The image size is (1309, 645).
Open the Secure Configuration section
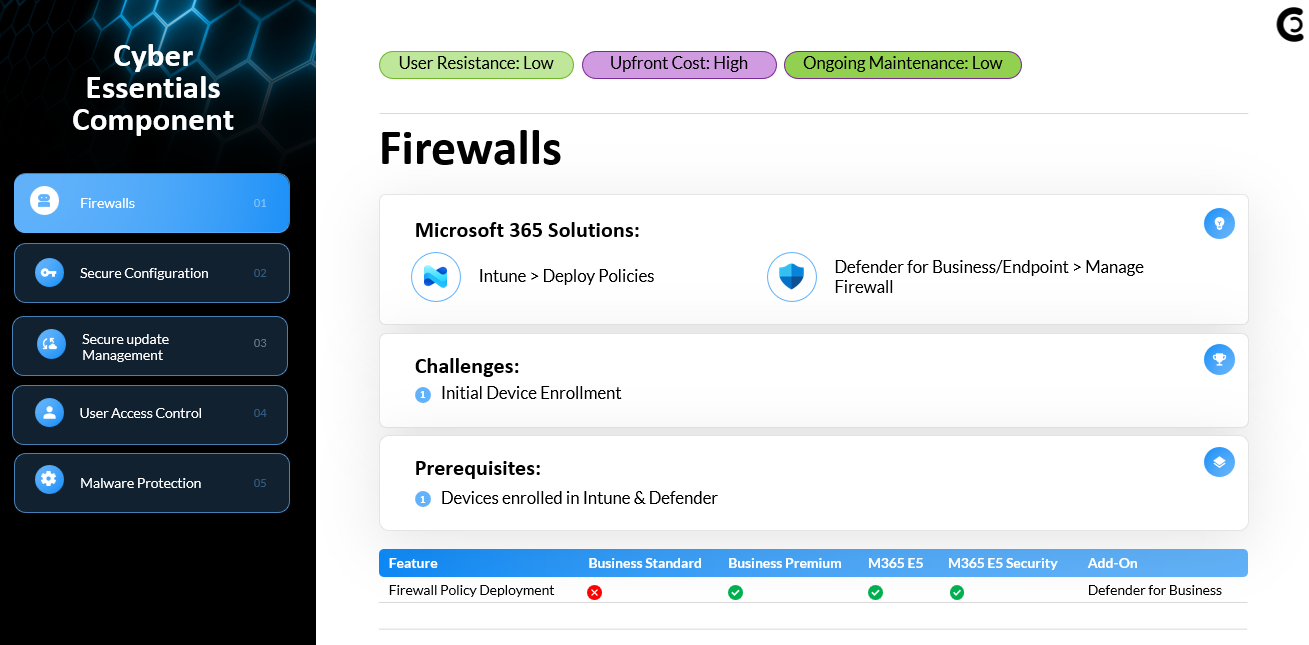pos(152,272)
